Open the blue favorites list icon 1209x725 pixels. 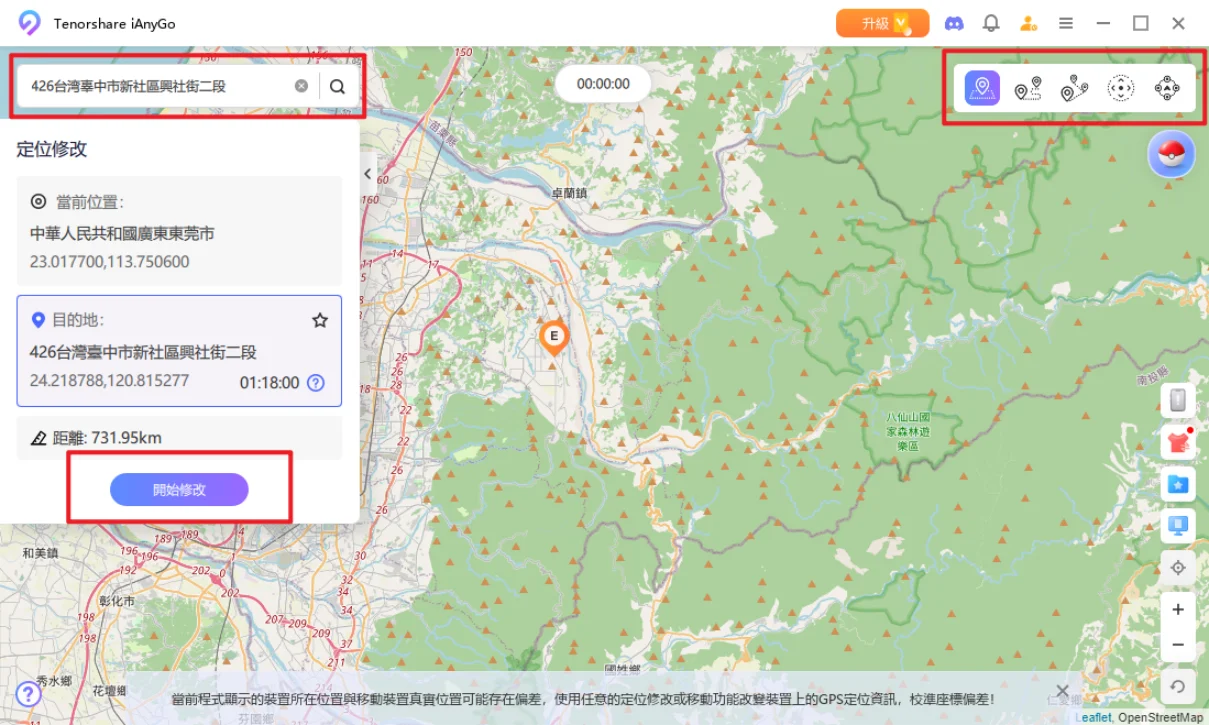point(1178,484)
